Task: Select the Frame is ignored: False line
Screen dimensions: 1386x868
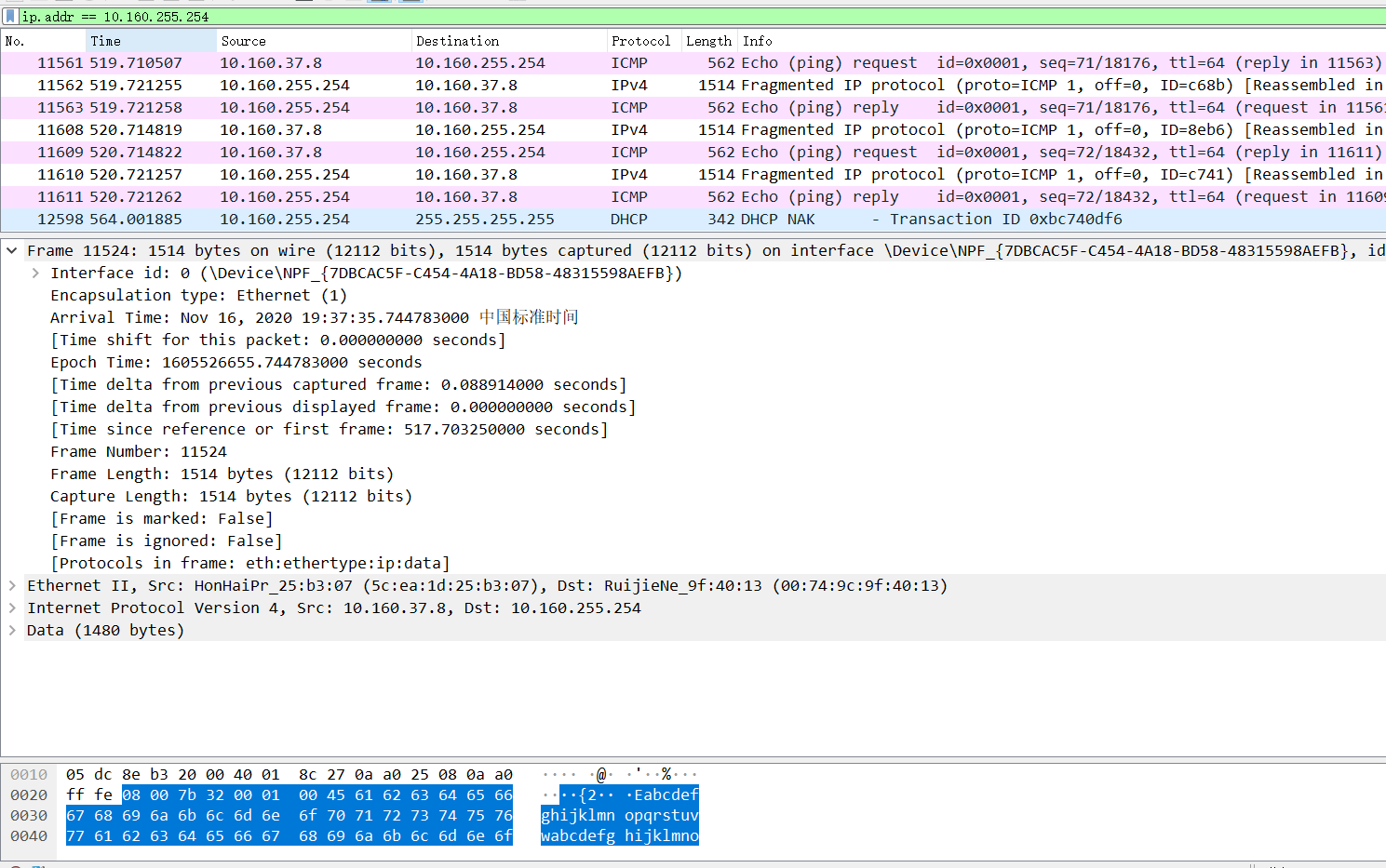Action: click(x=166, y=541)
